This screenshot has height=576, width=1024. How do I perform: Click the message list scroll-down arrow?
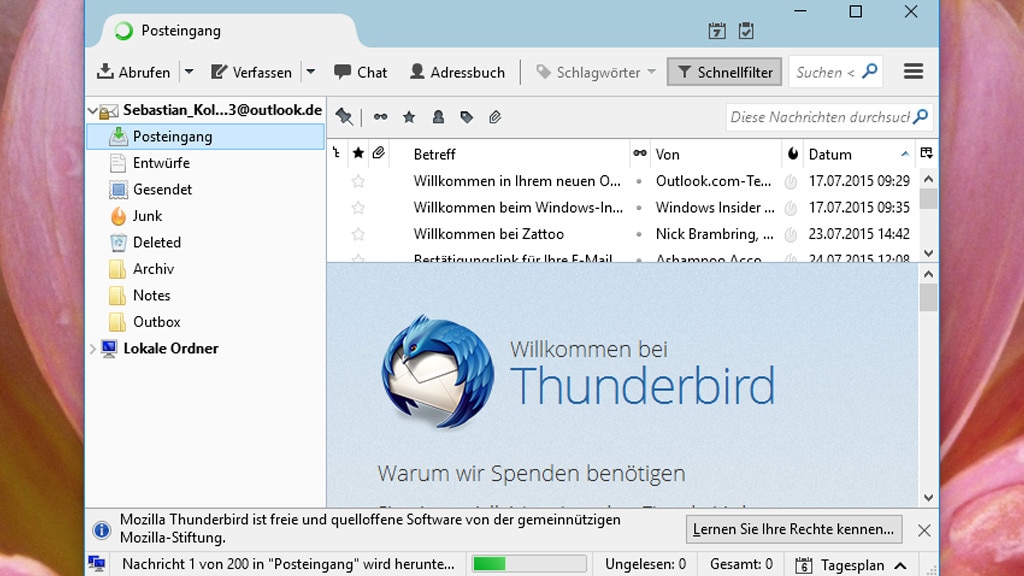(x=929, y=253)
